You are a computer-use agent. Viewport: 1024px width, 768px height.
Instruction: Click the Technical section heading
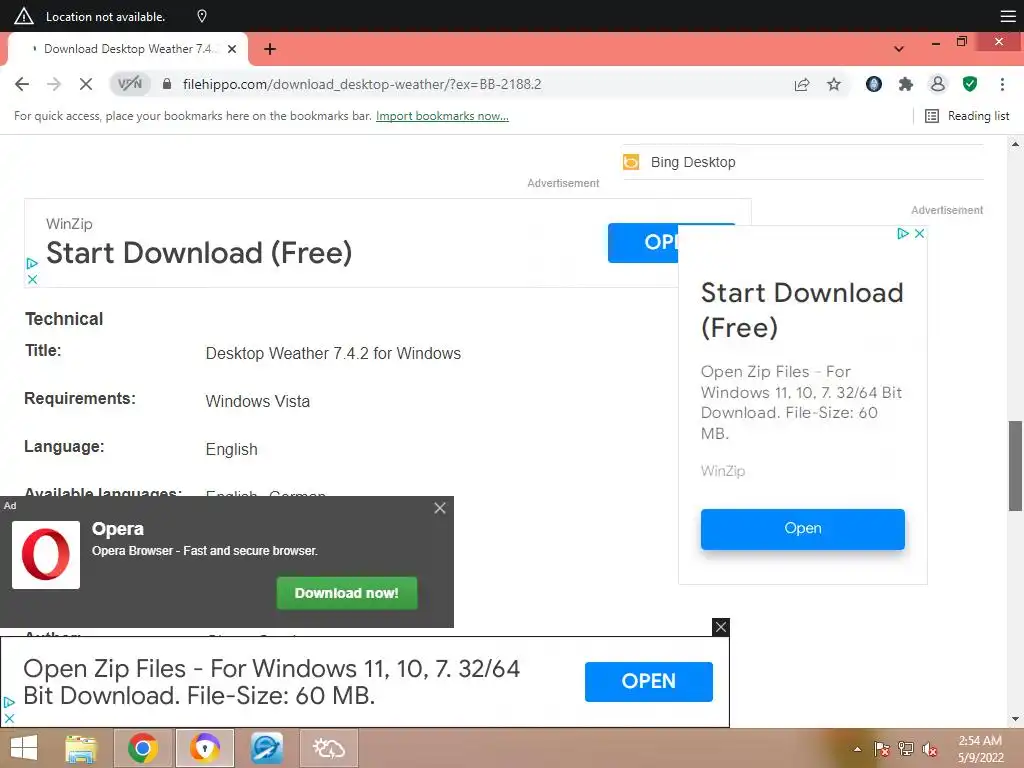pos(64,319)
